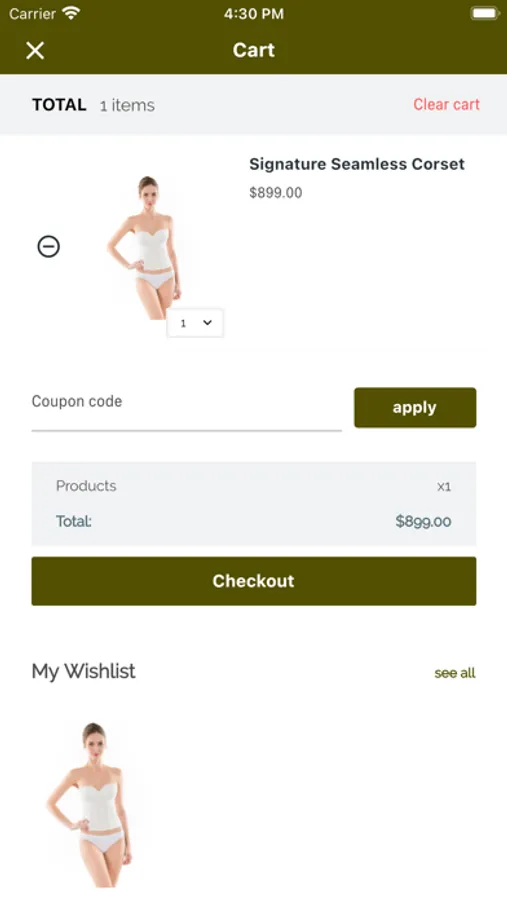Open Signature Seamless Corset product title
Viewport: 507px width, 900px height.
[x=357, y=164]
